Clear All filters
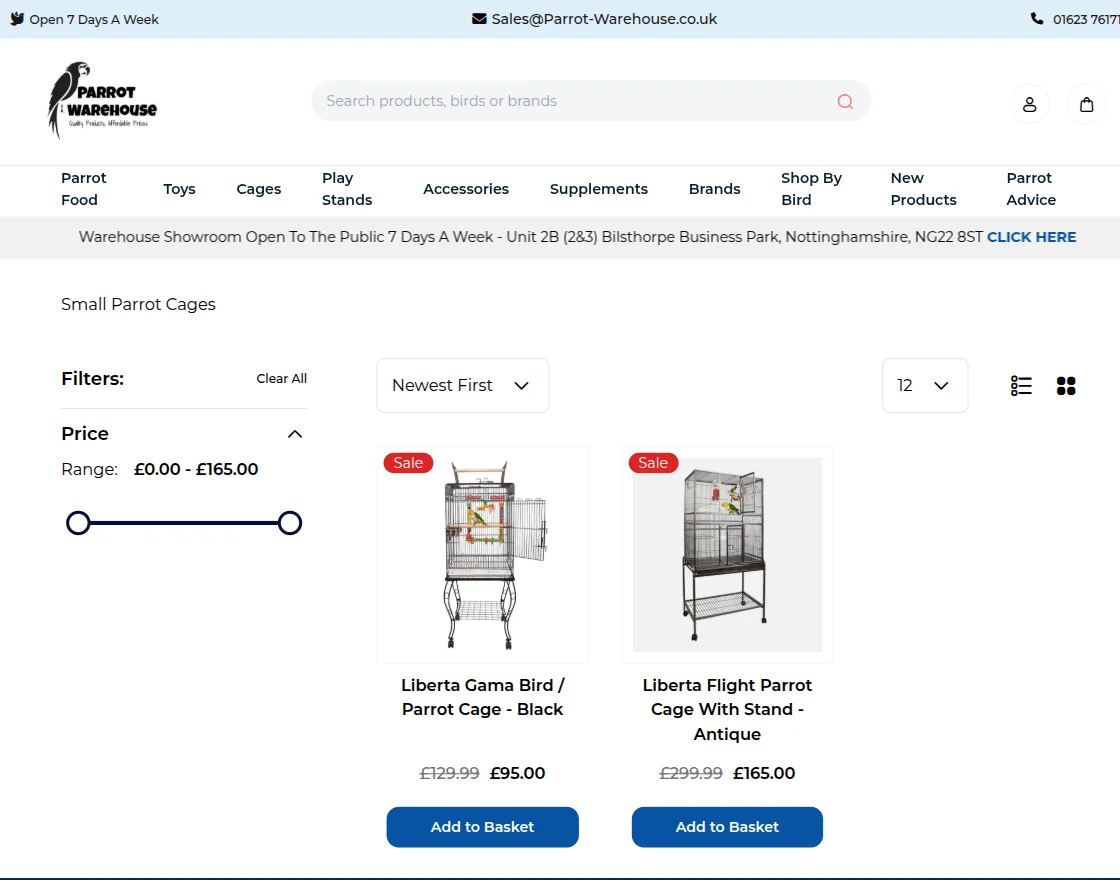This screenshot has height=880, width=1120. click(x=281, y=379)
